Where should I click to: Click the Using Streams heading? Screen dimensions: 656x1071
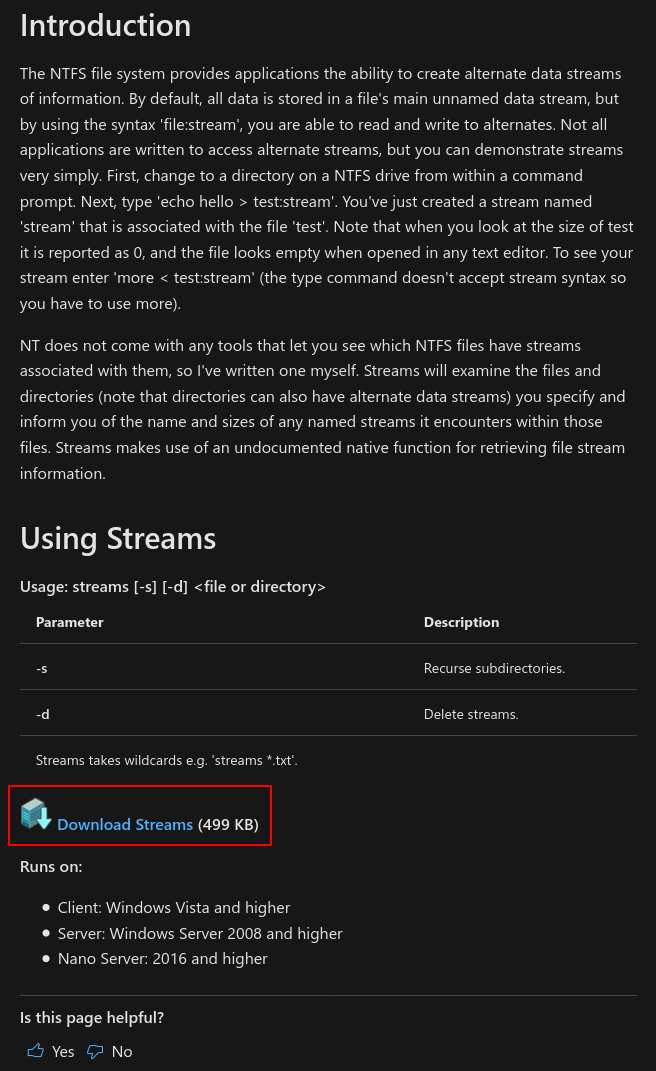[x=118, y=539]
